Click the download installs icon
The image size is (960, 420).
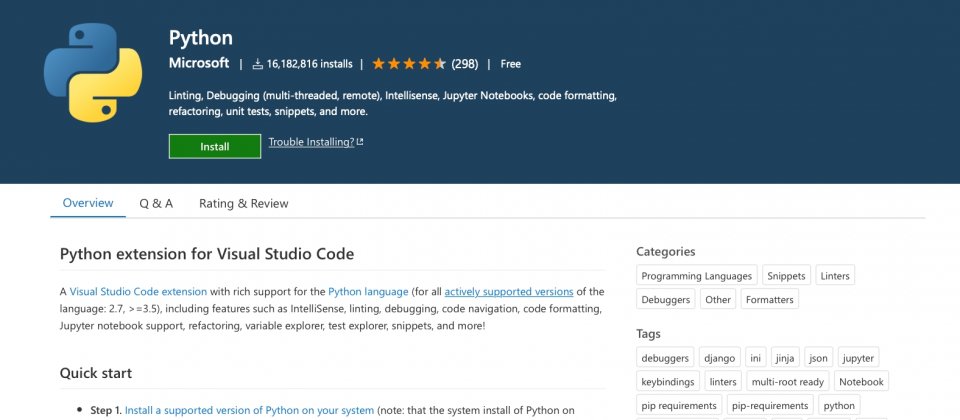point(258,64)
